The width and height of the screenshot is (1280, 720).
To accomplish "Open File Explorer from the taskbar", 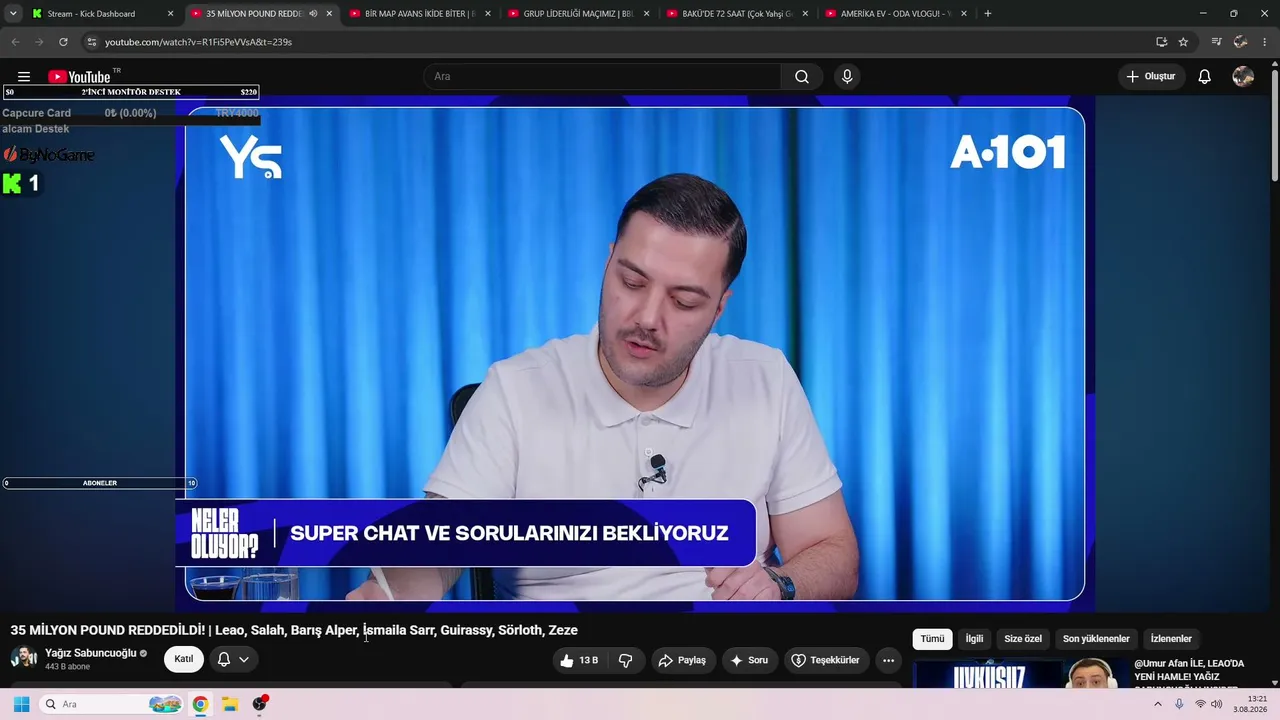I will [229, 704].
